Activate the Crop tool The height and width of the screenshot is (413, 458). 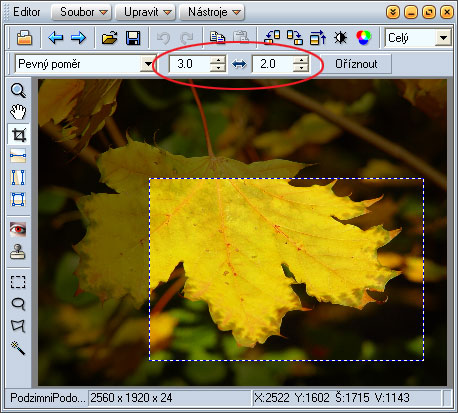click(18, 134)
